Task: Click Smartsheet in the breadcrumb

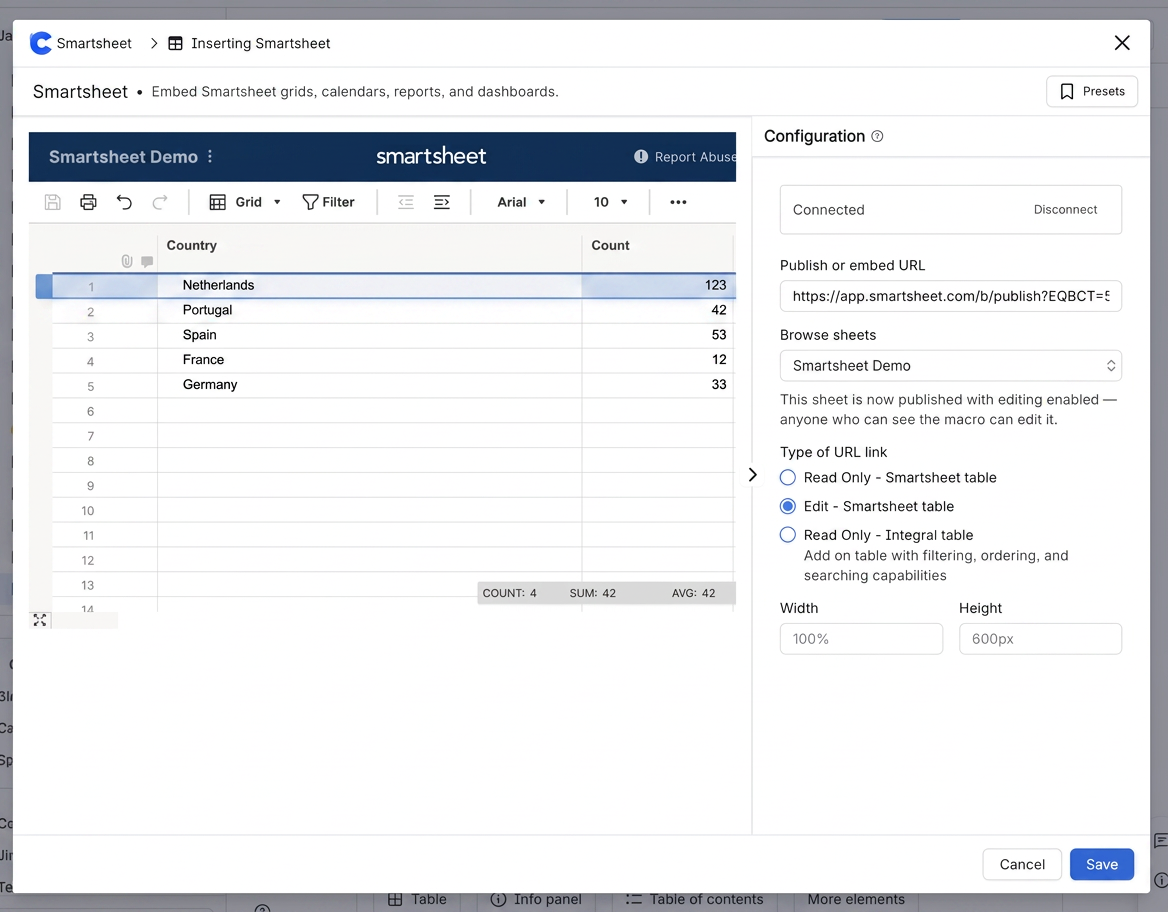Action: point(94,43)
